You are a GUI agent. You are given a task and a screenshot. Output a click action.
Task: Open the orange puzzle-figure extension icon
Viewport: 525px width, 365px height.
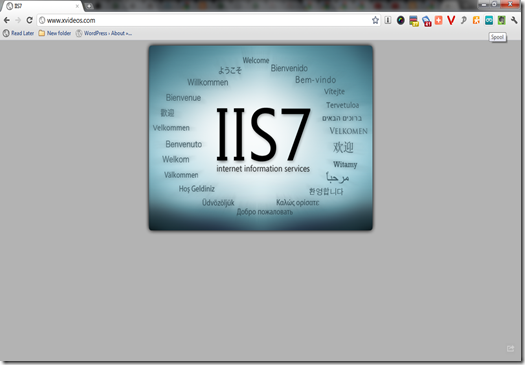click(x=476, y=20)
